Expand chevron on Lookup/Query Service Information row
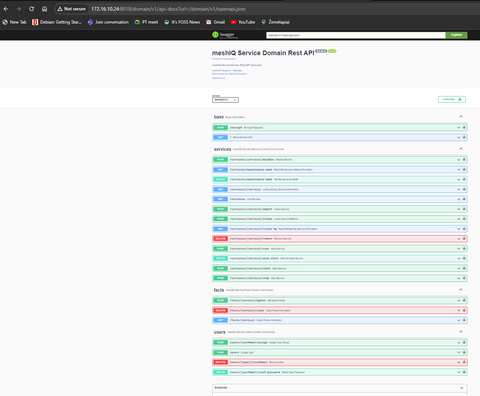Image resolution: width=480 pixels, height=396 pixels. [459, 189]
